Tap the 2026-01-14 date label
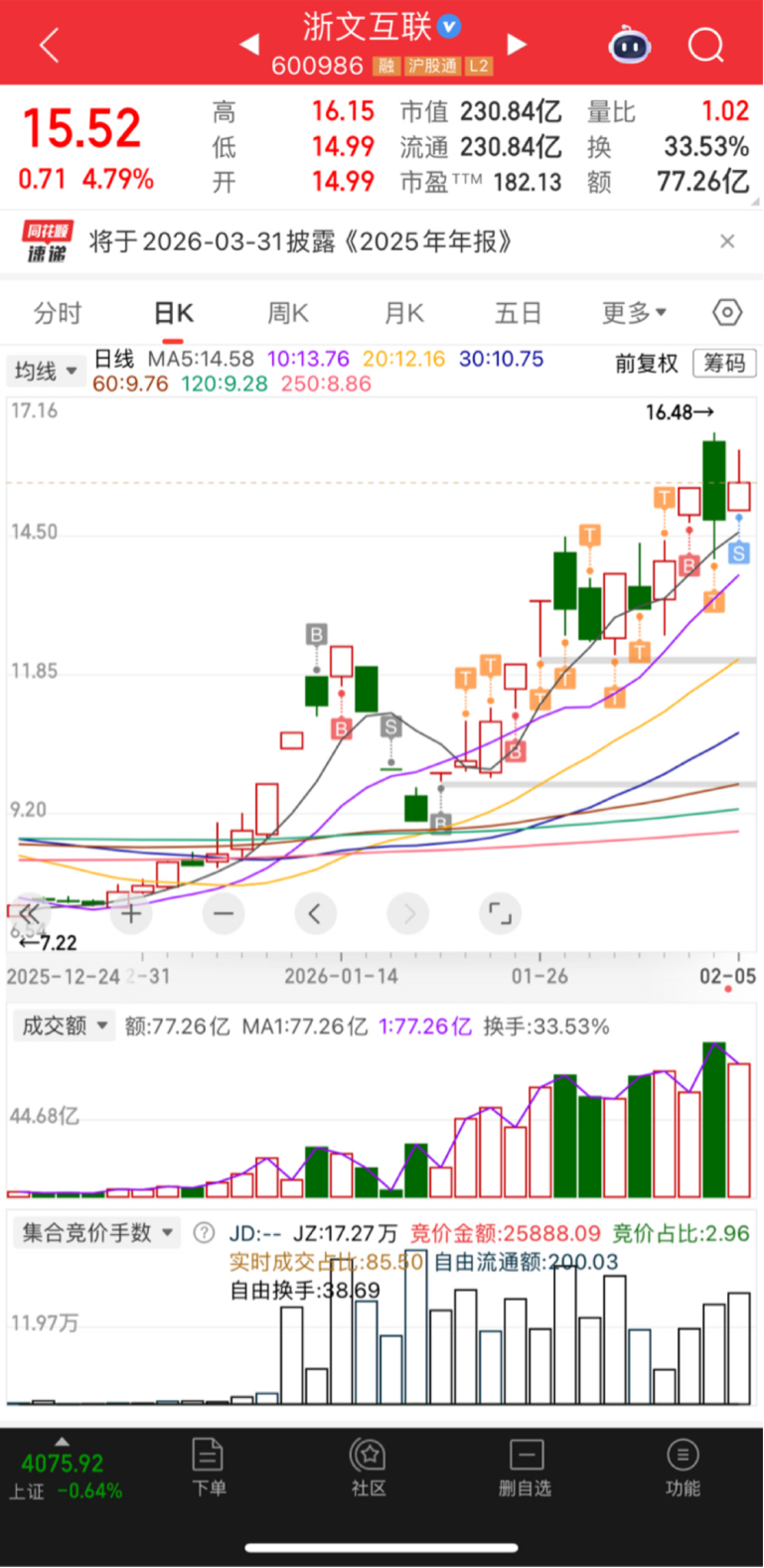This screenshot has height=1568, width=764. click(x=341, y=976)
